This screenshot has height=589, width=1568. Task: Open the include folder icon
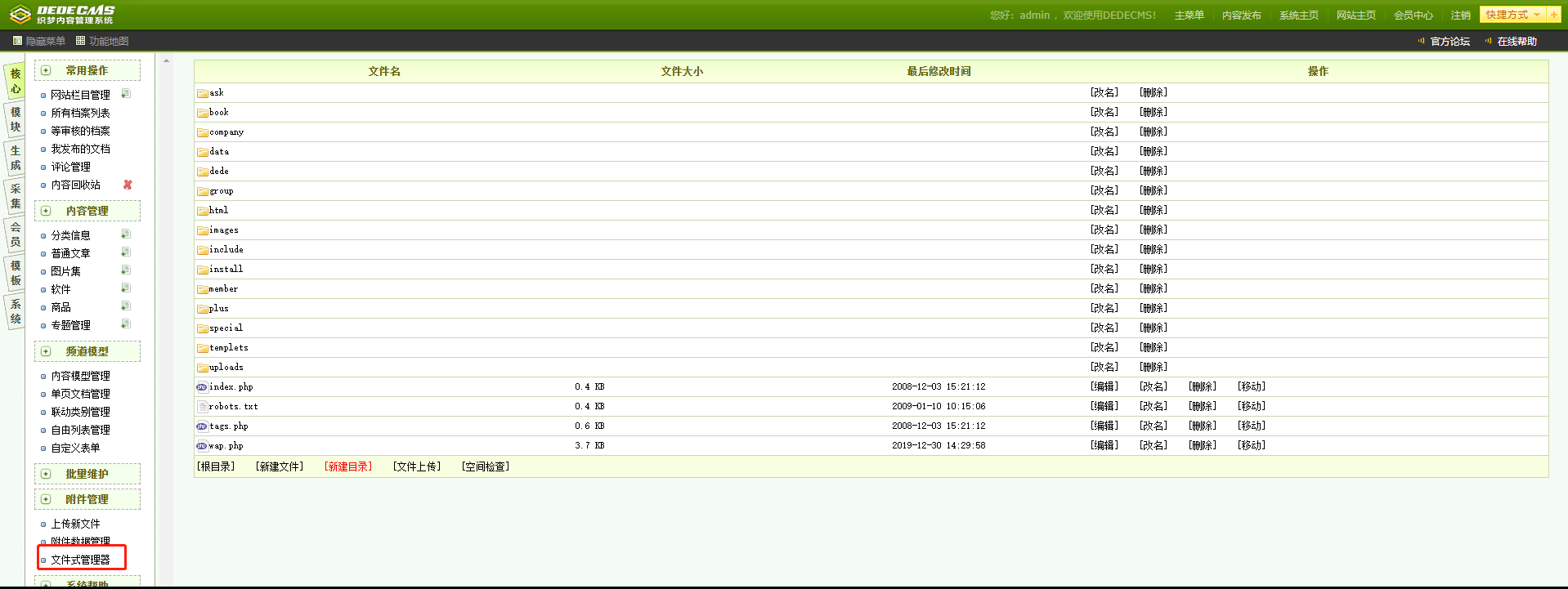coord(203,250)
